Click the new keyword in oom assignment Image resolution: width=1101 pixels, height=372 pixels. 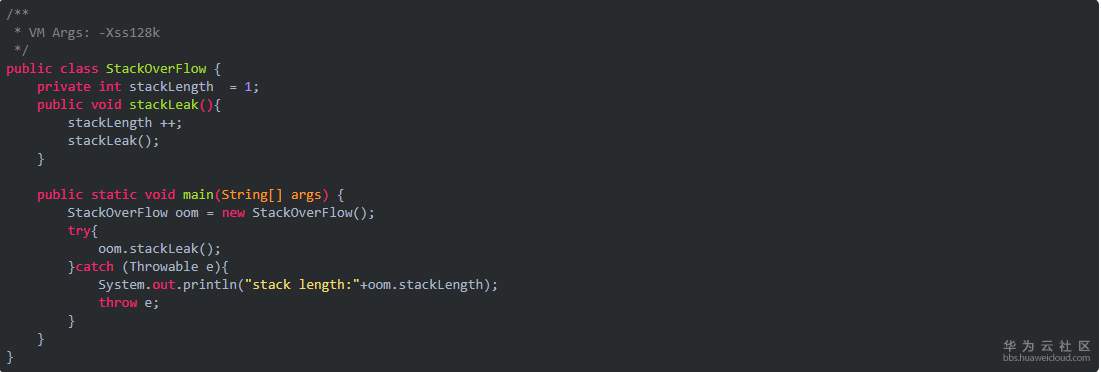[x=233, y=213]
